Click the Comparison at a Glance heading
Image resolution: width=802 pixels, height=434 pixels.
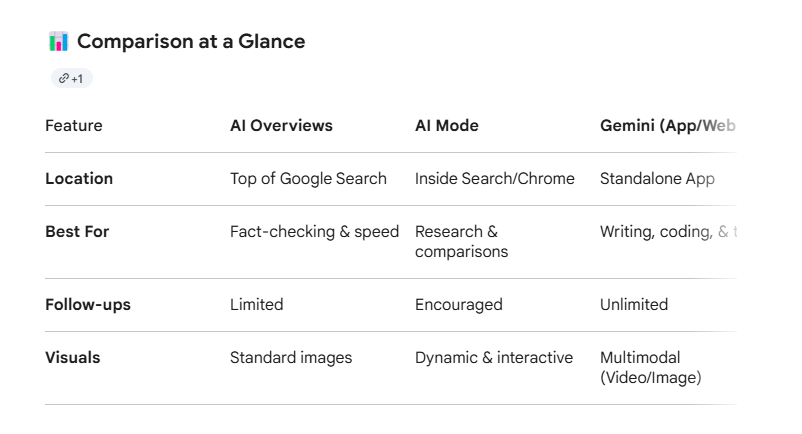[x=191, y=41]
